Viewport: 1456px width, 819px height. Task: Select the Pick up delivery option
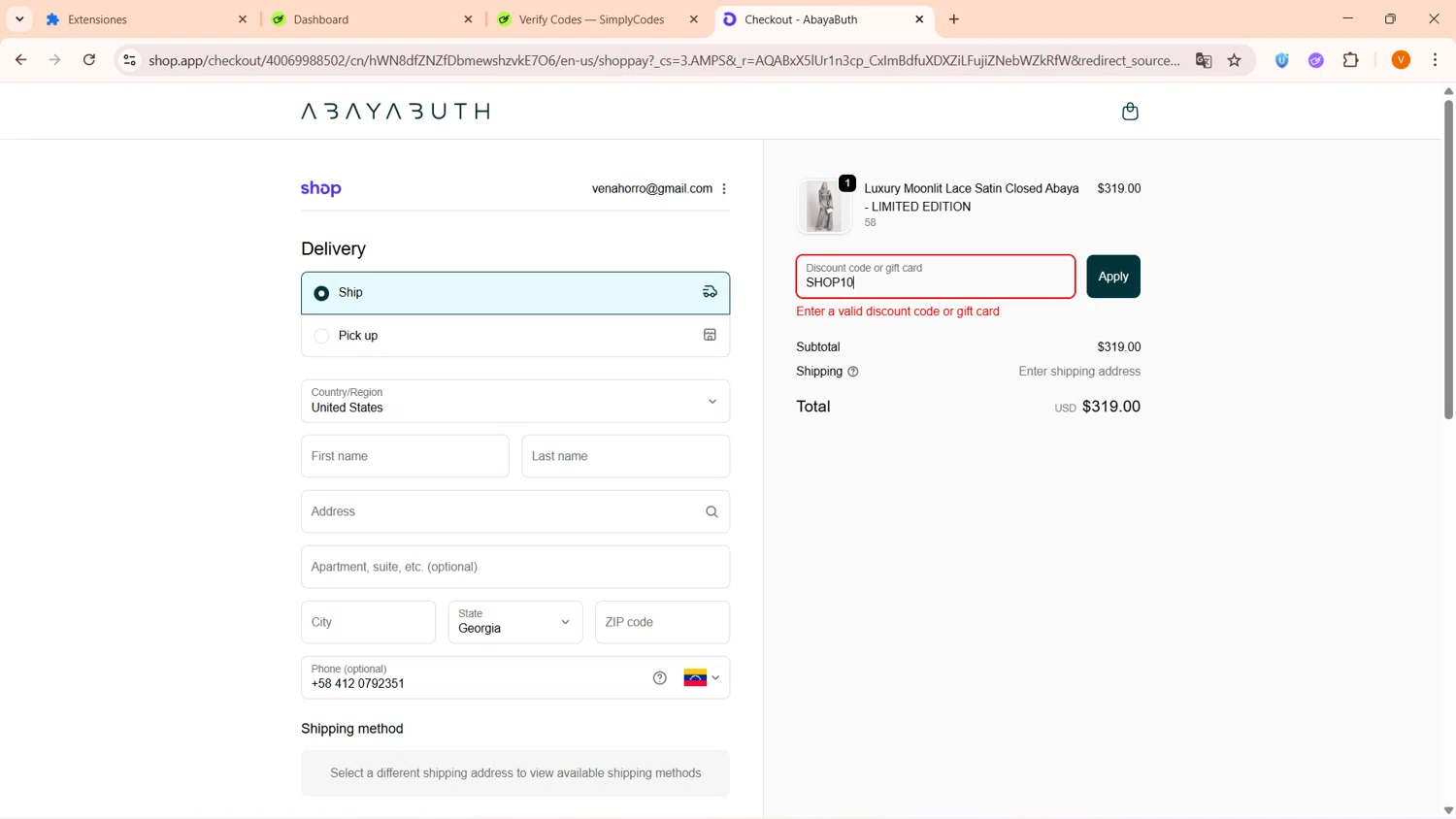point(515,336)
